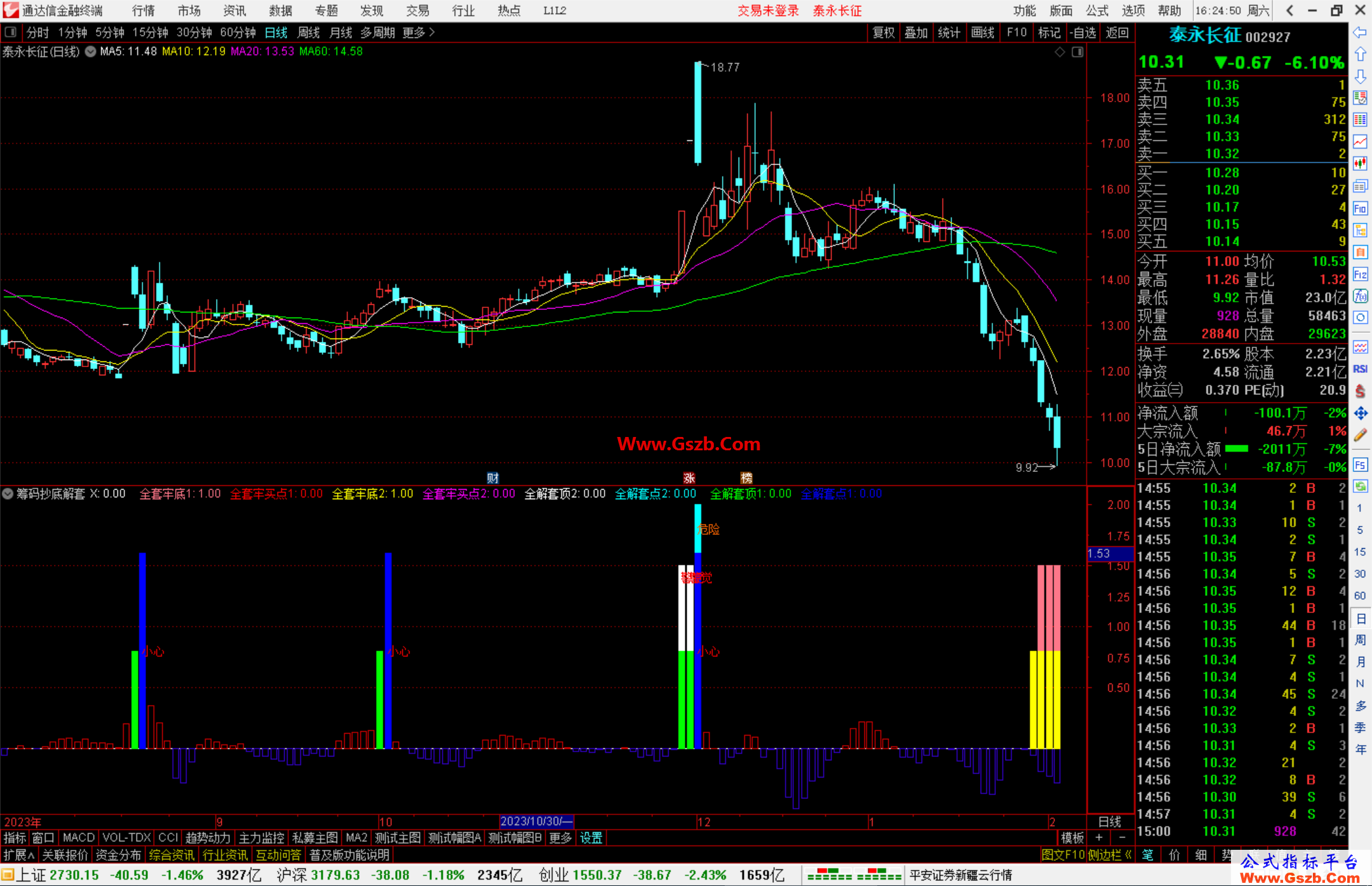This screenshot has width=1372, height=886.
Task: Expand the 更多 period dropdown
Action: 419,32
